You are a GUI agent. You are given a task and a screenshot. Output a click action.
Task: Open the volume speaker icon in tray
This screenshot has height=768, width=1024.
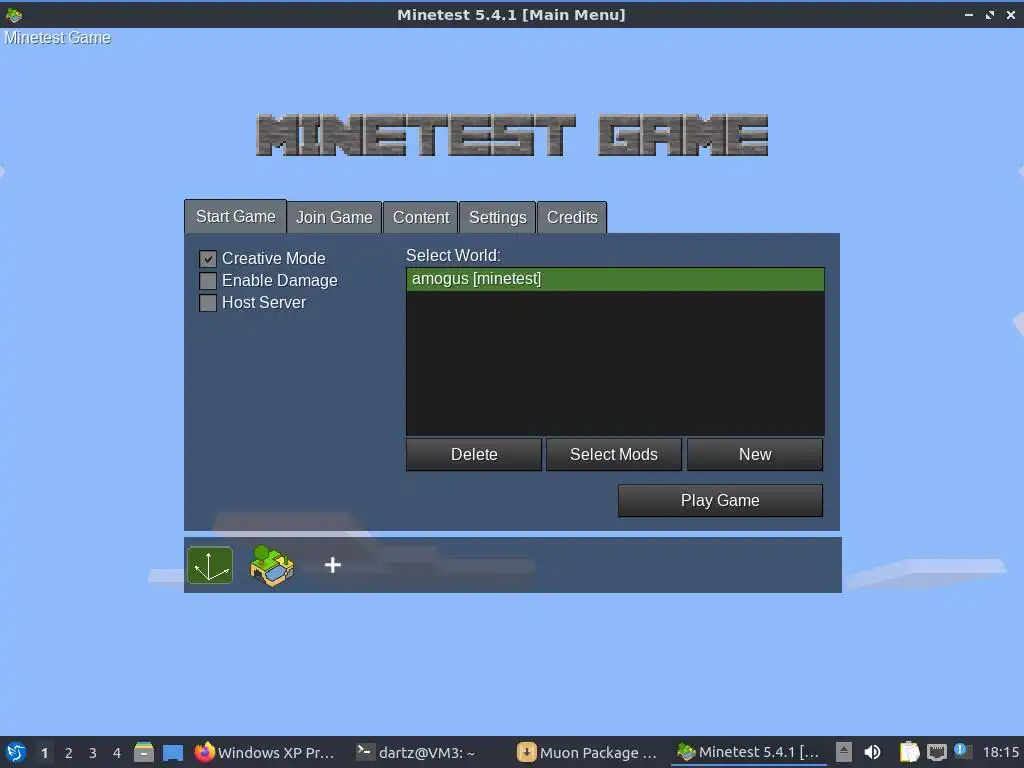(872, 752)
